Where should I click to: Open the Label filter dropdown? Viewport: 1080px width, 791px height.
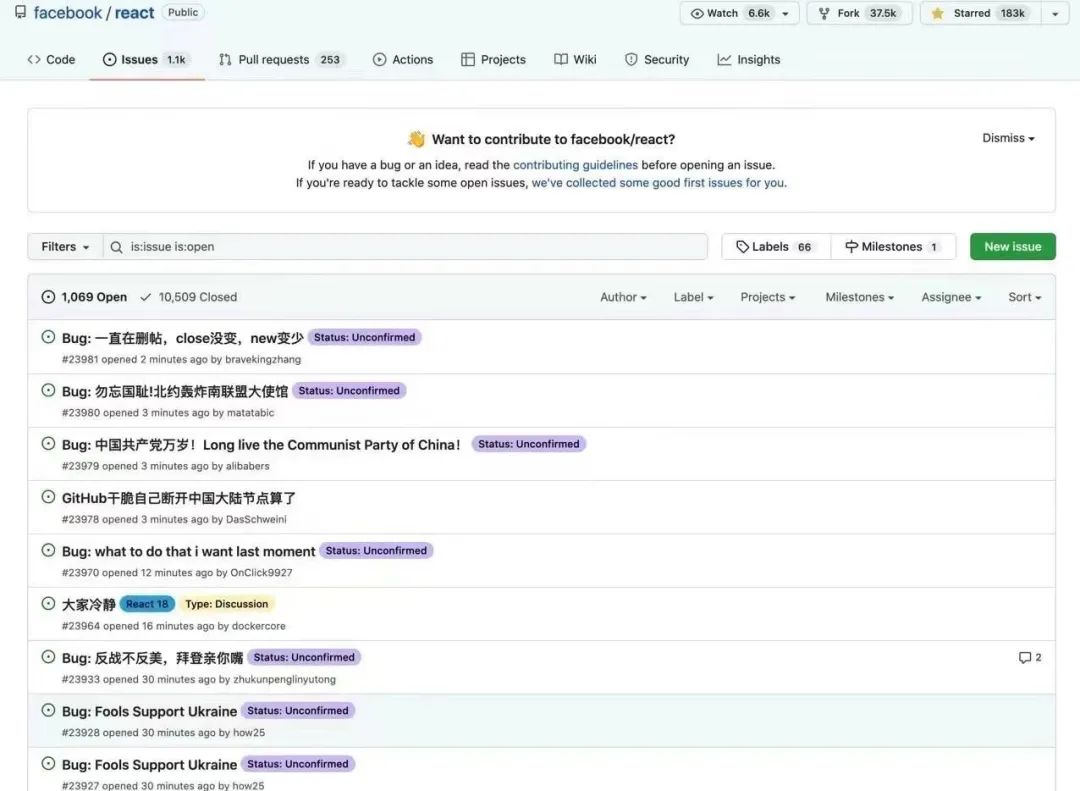[x=694, y=297]
